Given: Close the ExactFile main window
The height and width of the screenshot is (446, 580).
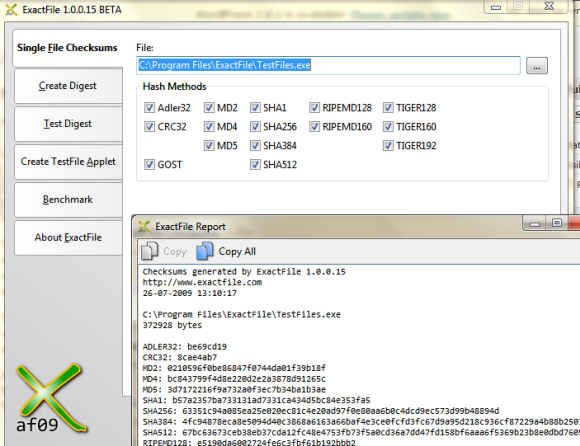Looking at the screenshot, I should click(549, 6).
